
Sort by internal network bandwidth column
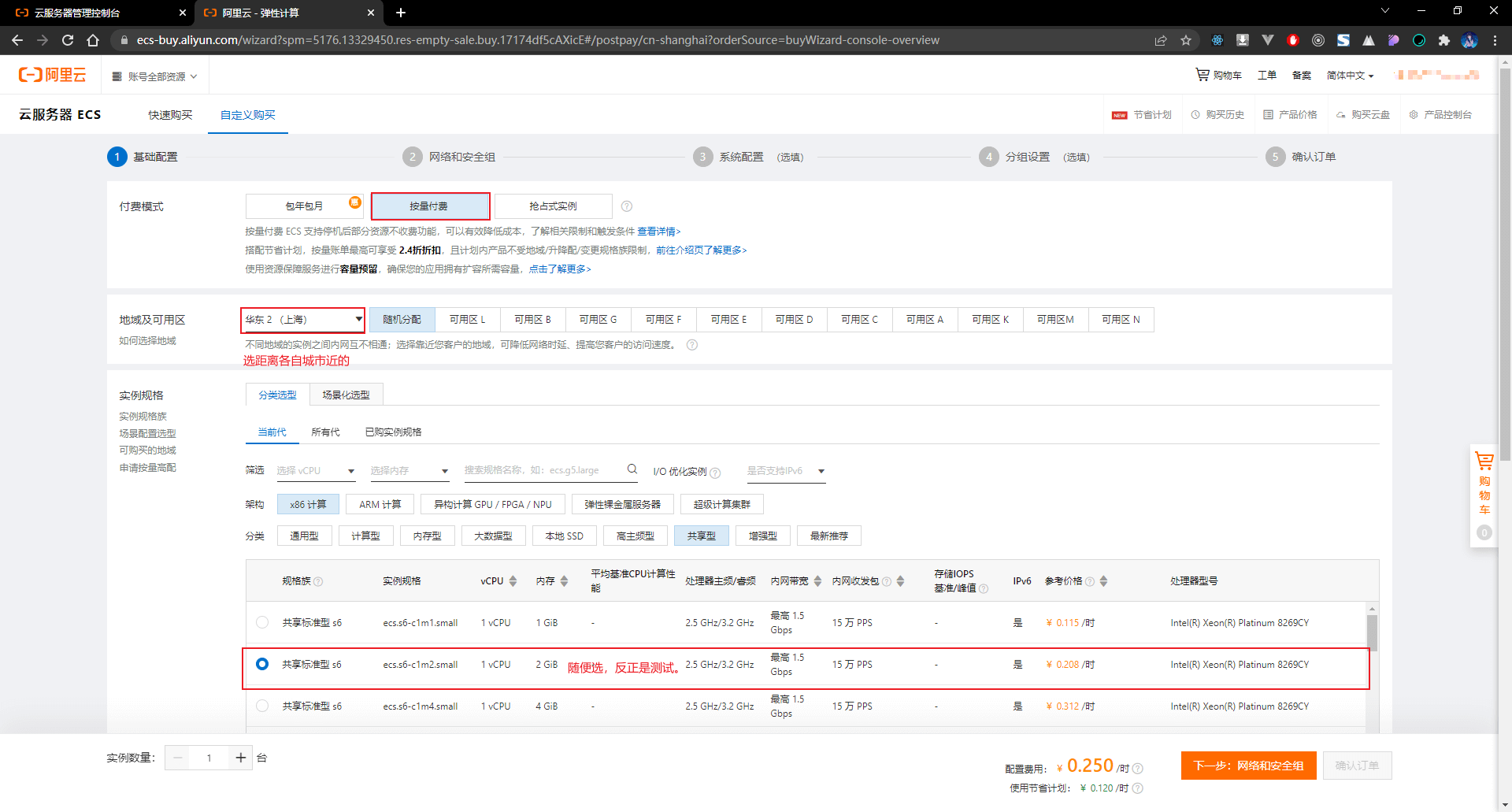click(x=817, y=581)
